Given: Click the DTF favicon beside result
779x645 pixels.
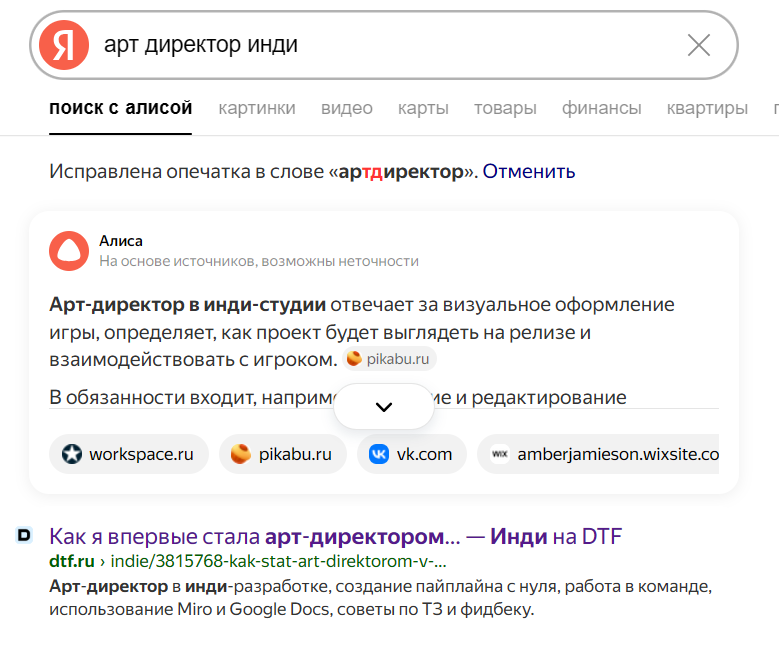Looking at the screenshot, I should [25, 536].
